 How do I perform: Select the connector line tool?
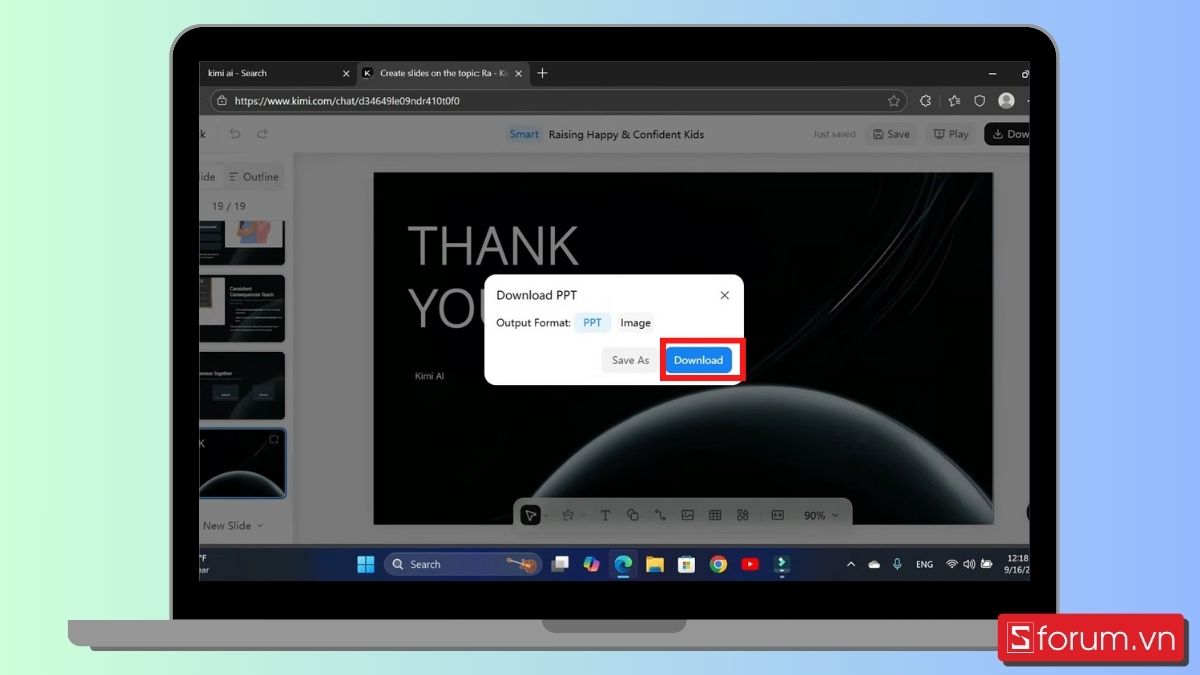click(x=660, y=515)
